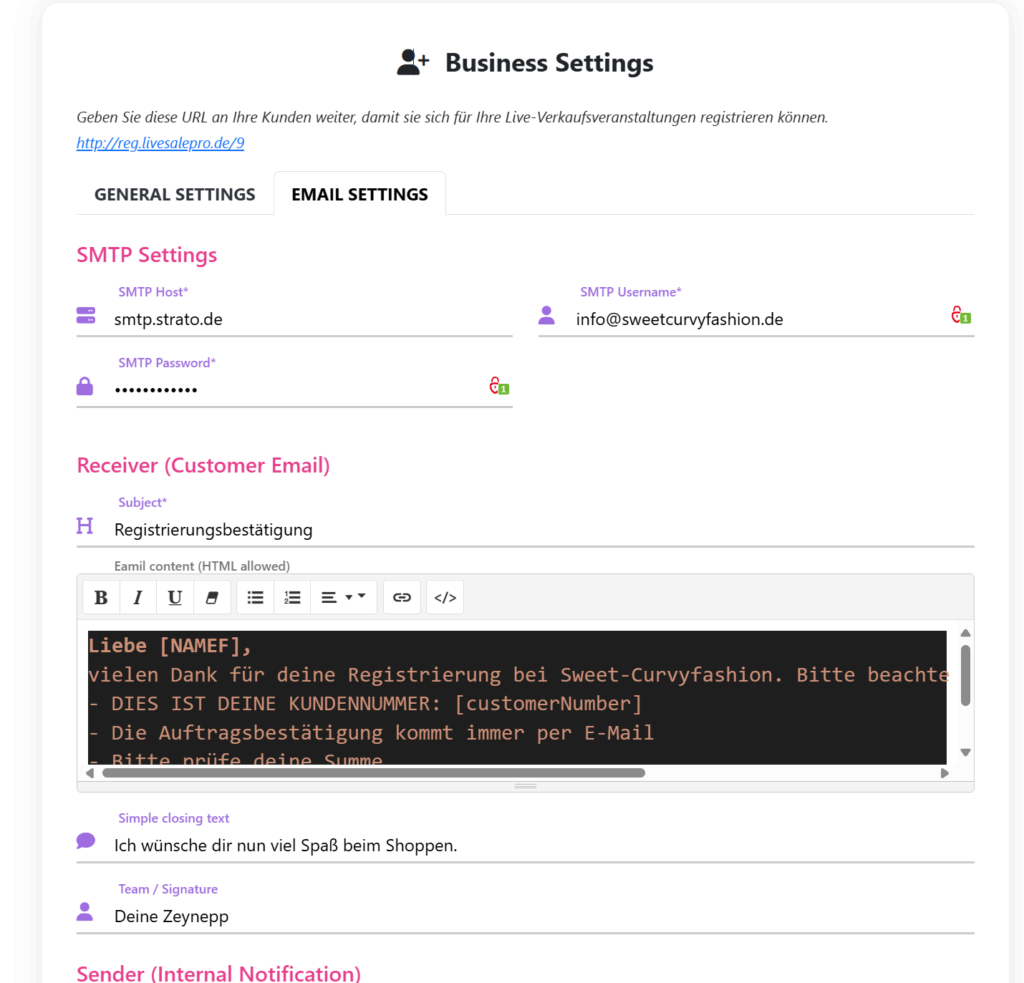This screenshot has height=983, width=1024.
Task: Insert an unordered bullet list
Action: pos(255,598)
